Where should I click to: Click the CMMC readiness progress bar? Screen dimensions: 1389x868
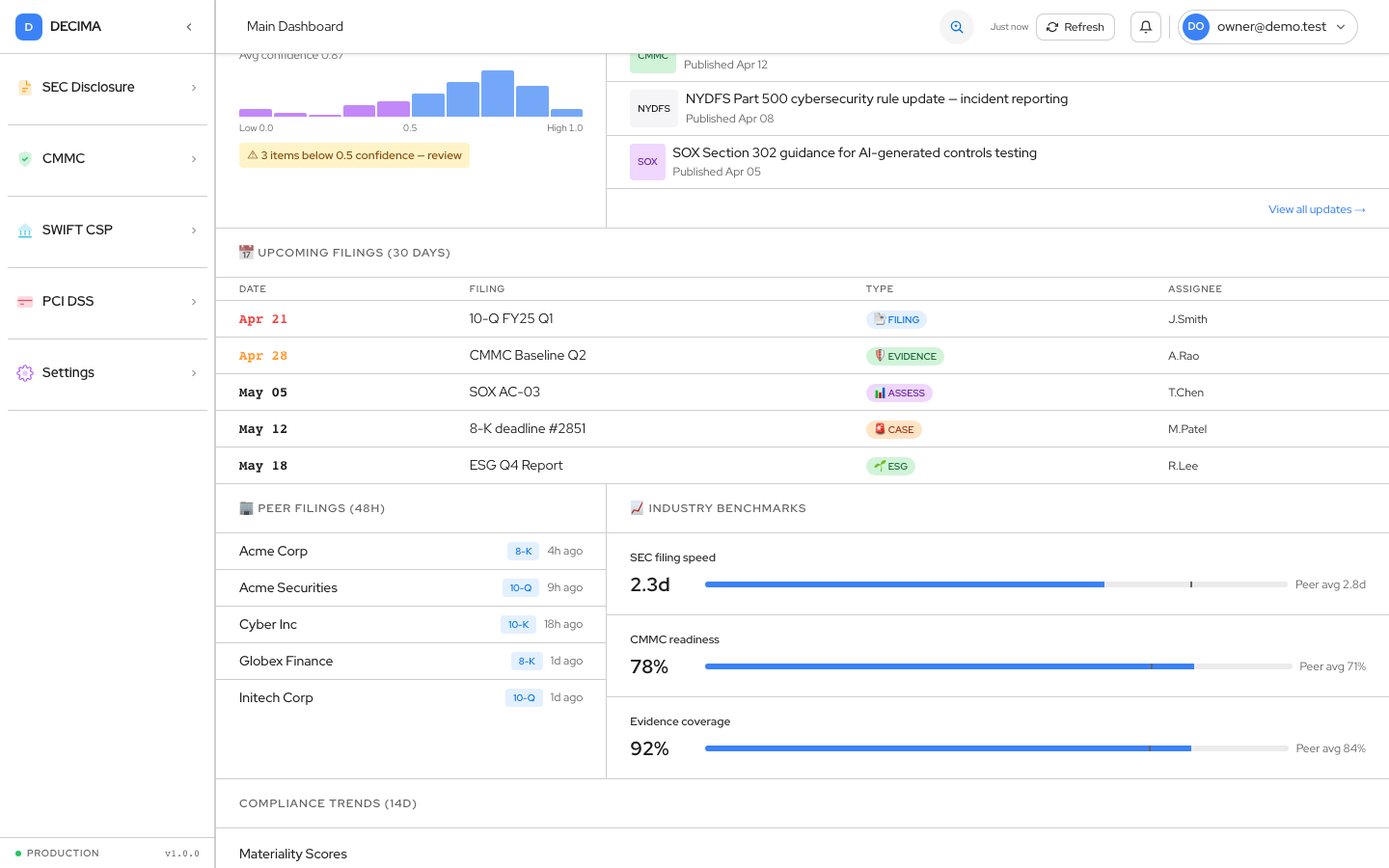pyautogui.click(x=998, y=666)
